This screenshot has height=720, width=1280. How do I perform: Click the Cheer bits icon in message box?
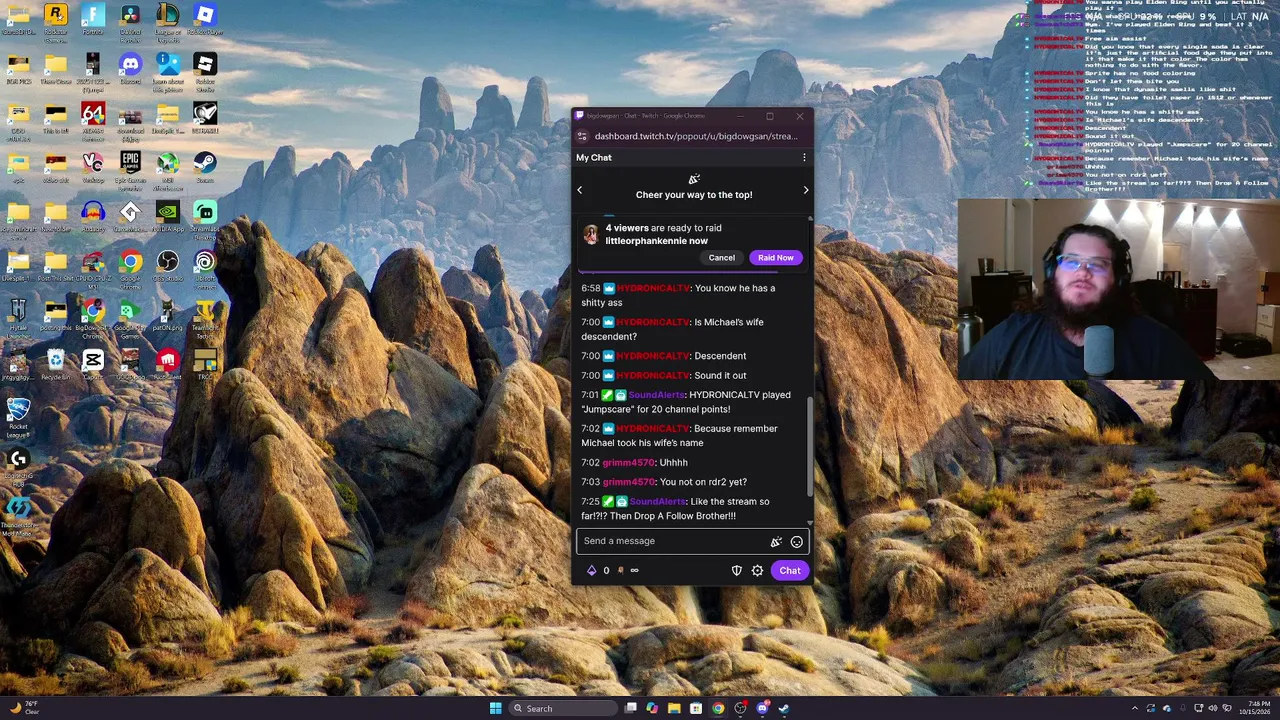point(776,542)
